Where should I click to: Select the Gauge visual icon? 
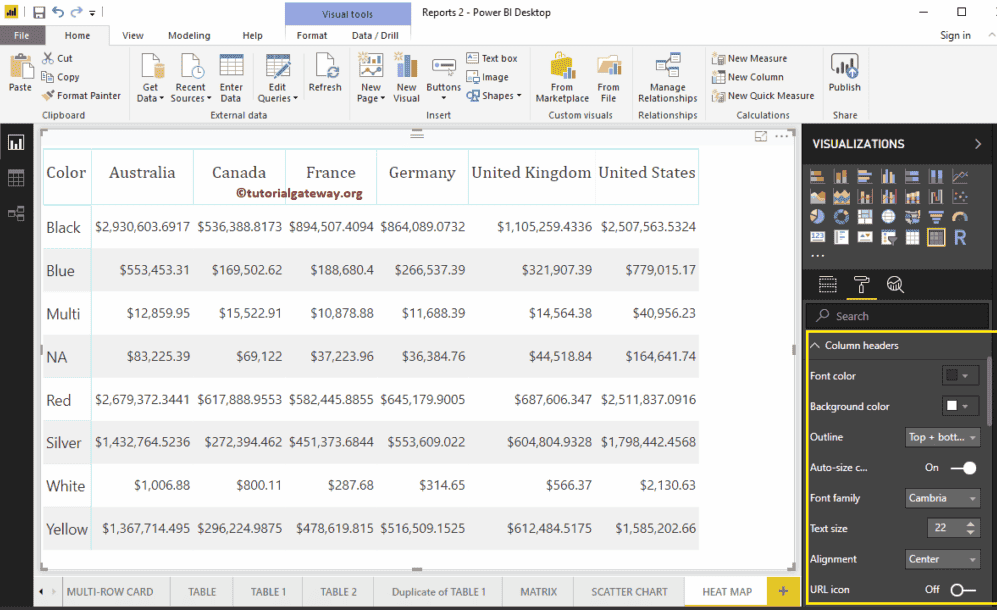pos(960,216)
